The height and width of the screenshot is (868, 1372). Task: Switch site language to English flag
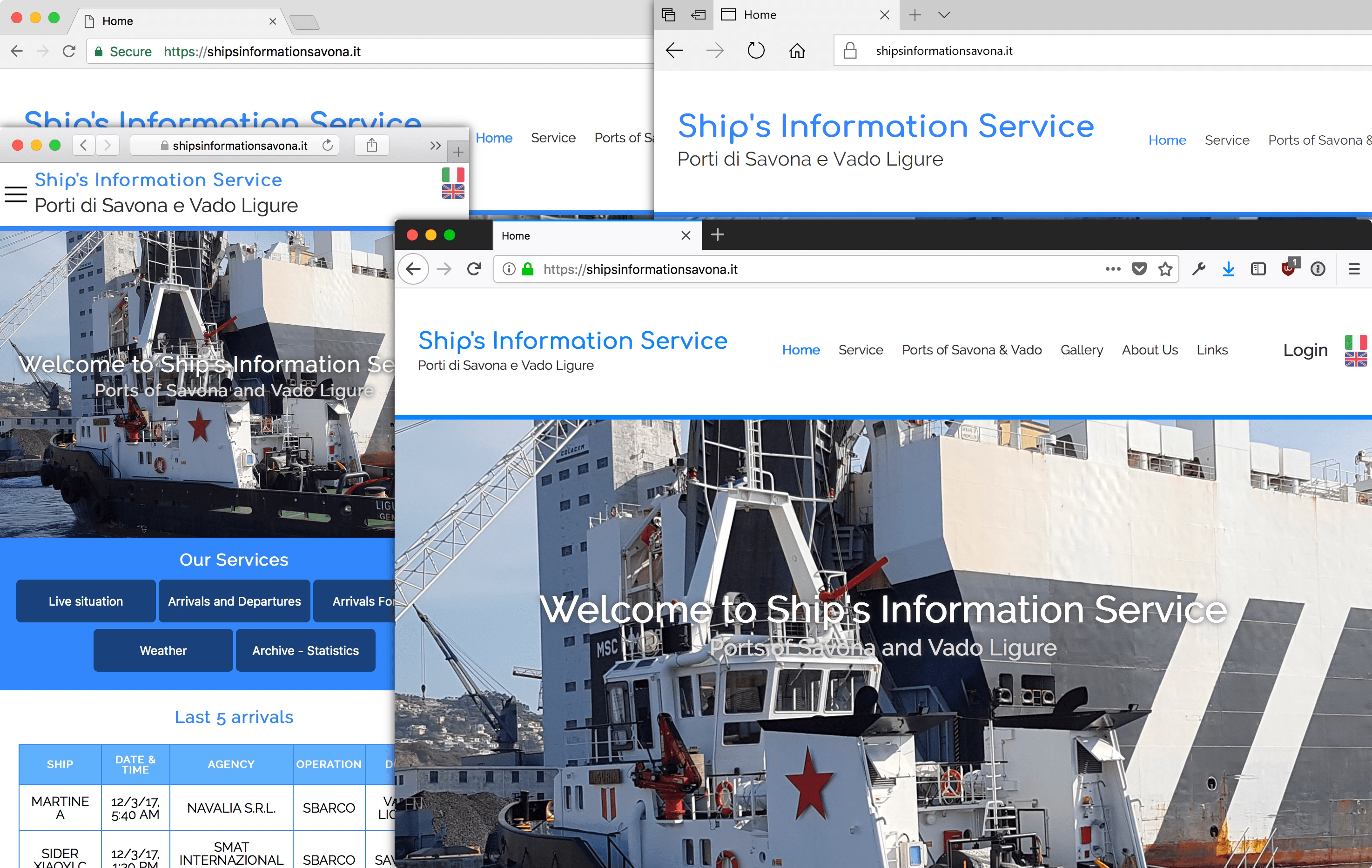[x=1357, y=360]
